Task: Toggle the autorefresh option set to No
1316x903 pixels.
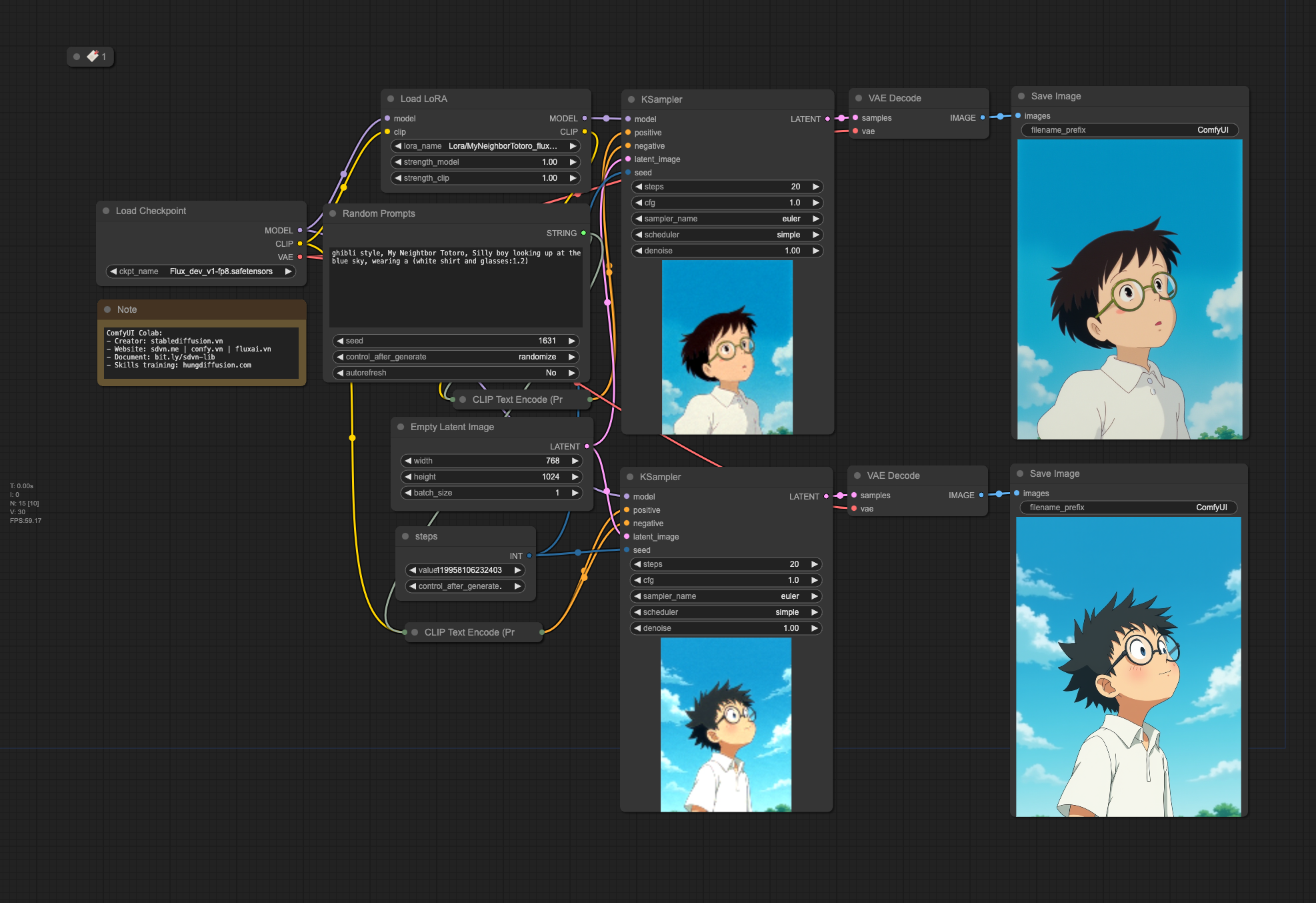Action: (455, 373)
